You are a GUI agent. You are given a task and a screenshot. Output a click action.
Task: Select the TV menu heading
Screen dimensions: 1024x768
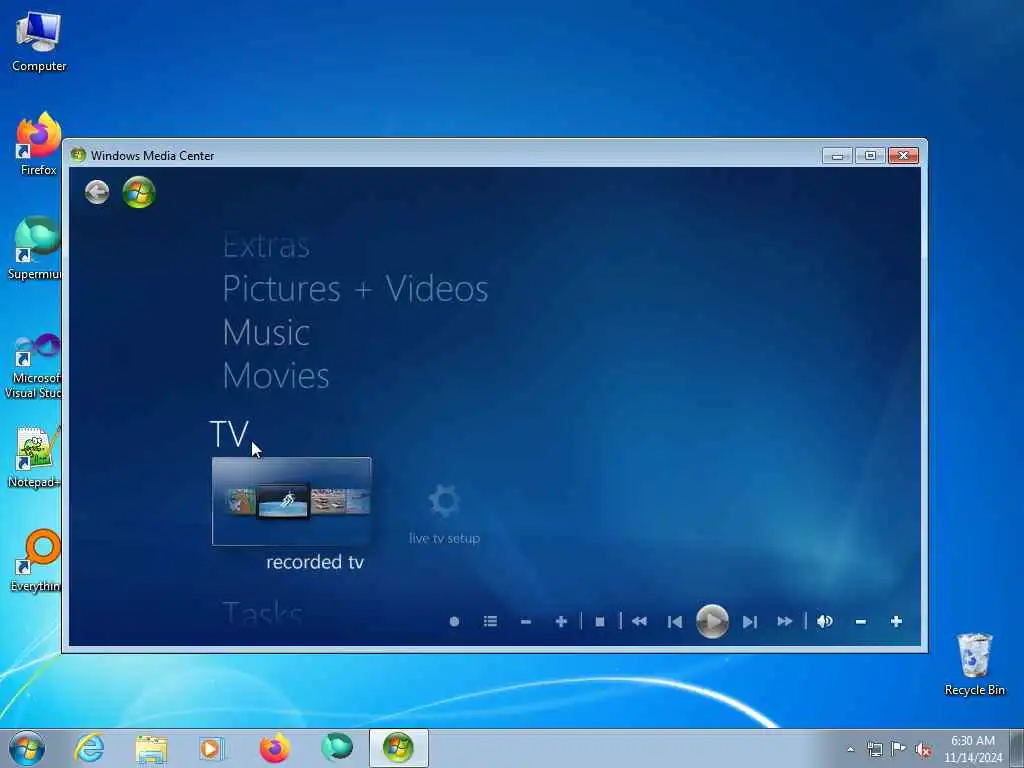point(229,434)
